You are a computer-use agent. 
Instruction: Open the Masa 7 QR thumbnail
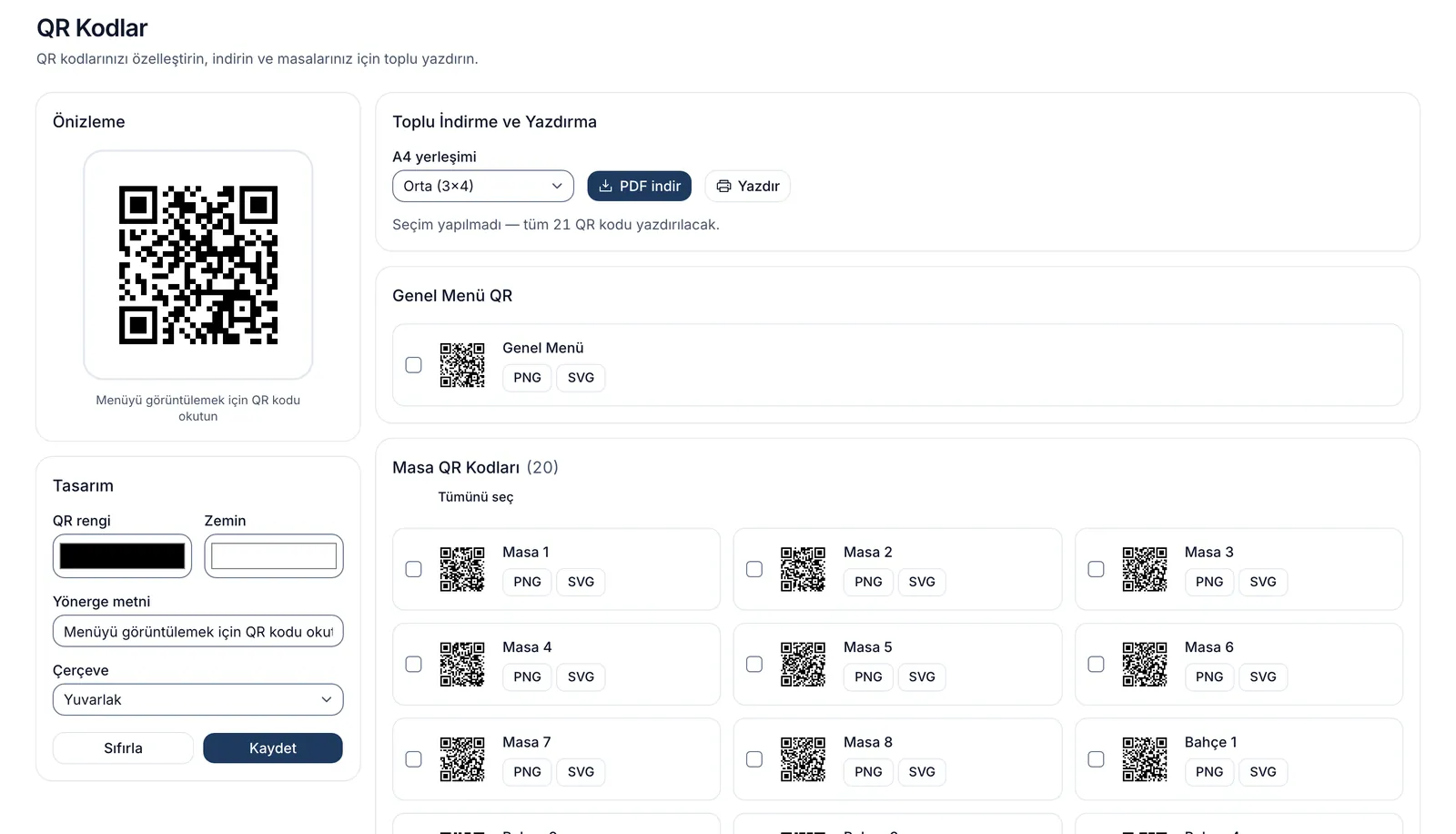(x=462, y=759)
